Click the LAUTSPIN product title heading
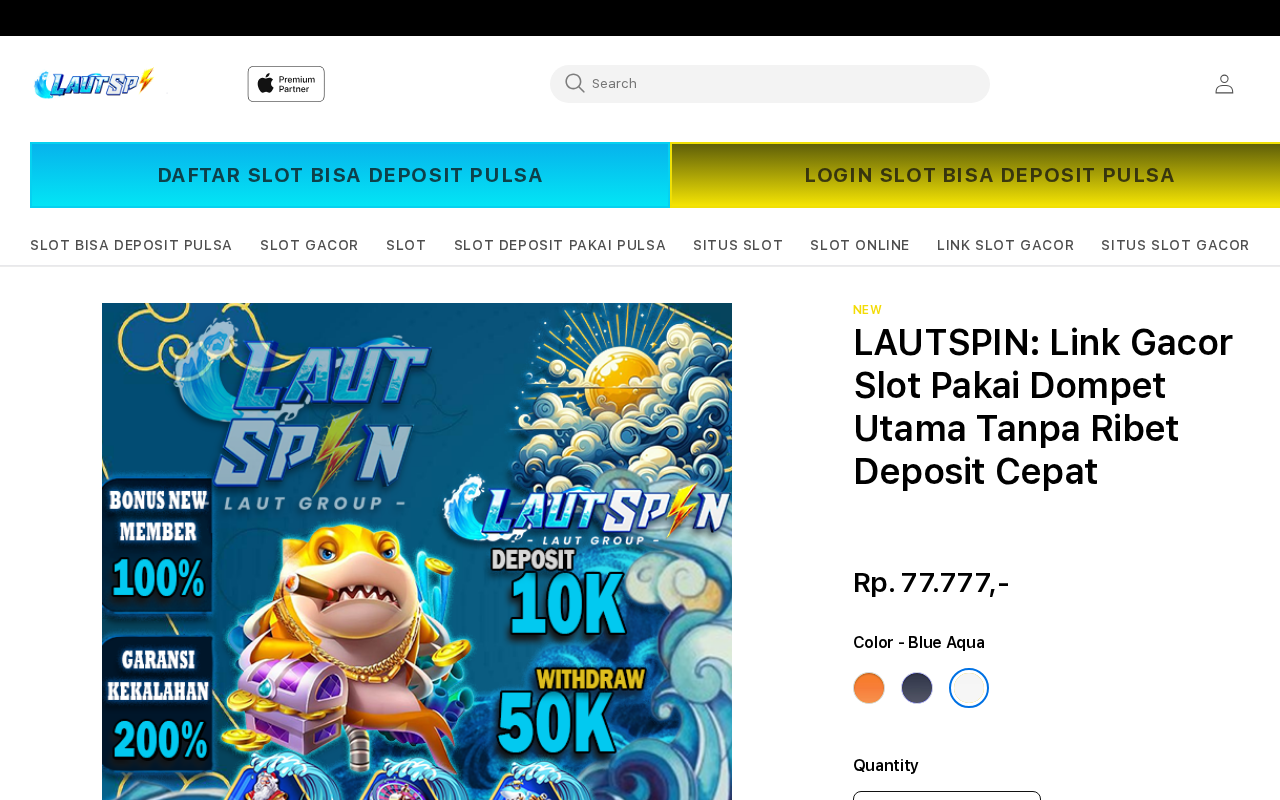This screenshot has height=800, width=1280. 1043,407
